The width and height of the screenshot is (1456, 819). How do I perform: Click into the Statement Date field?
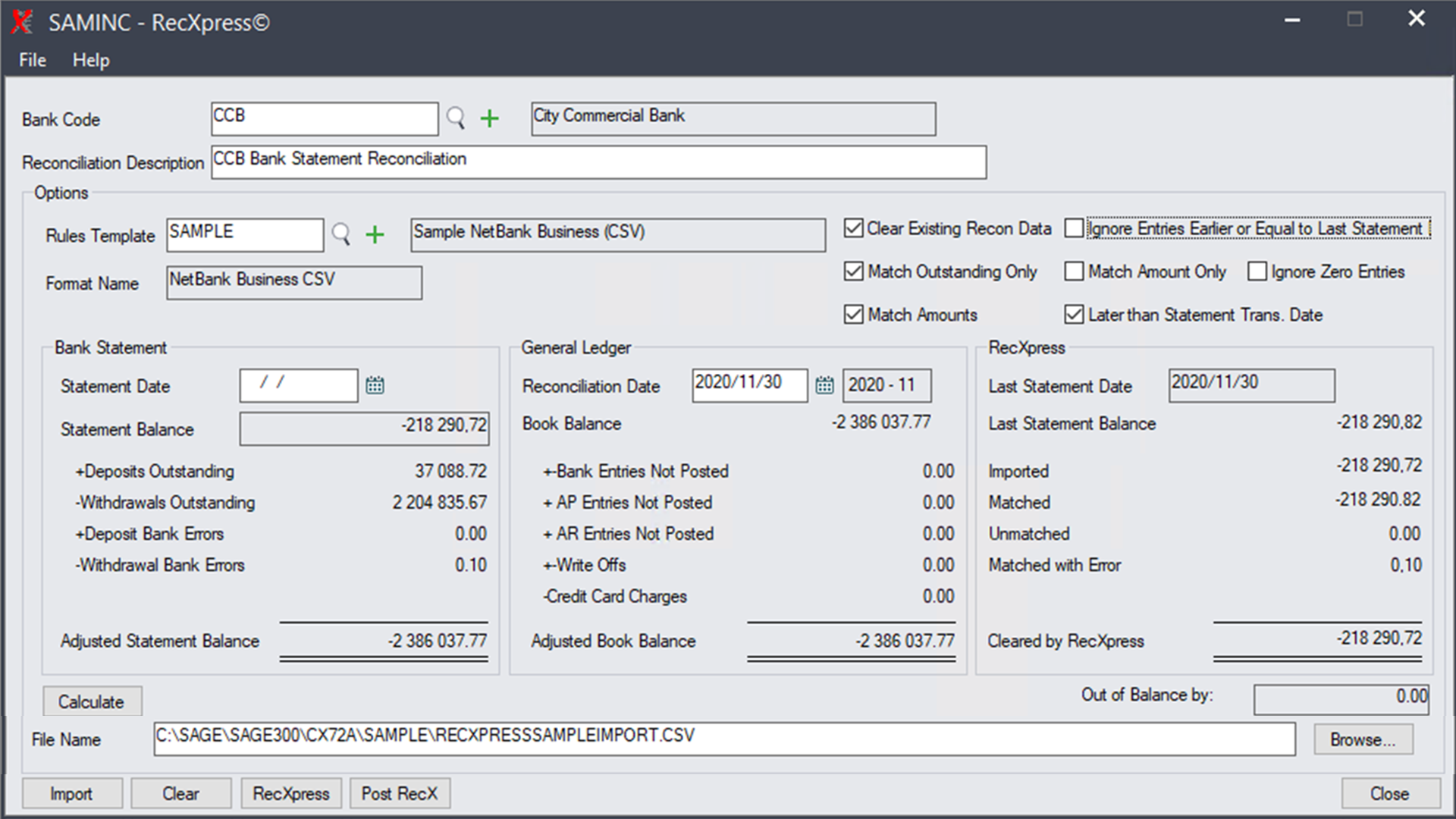(299, 385)
